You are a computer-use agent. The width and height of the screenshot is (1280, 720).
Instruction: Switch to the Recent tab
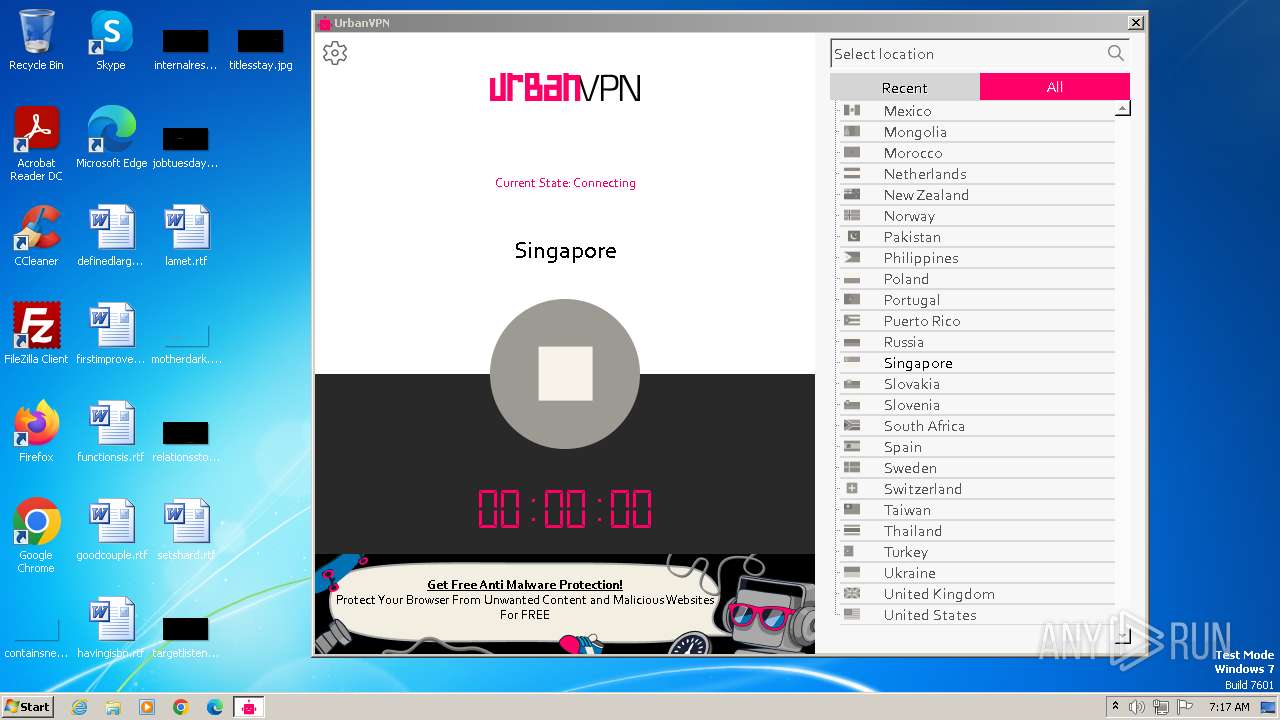(x=905, y=87)
